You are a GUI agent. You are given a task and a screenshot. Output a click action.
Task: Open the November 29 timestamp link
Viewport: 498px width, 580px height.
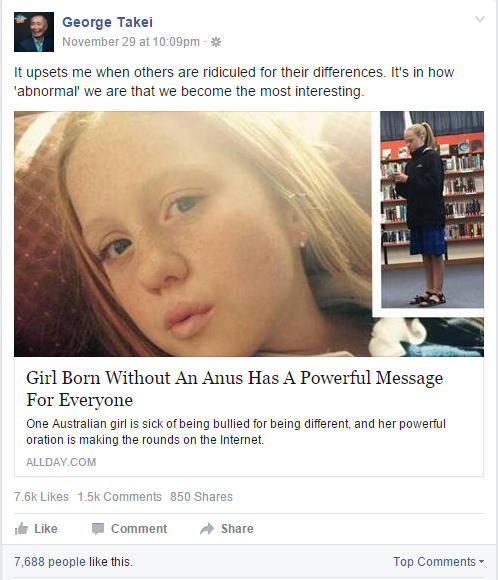(x=131, y=42)
